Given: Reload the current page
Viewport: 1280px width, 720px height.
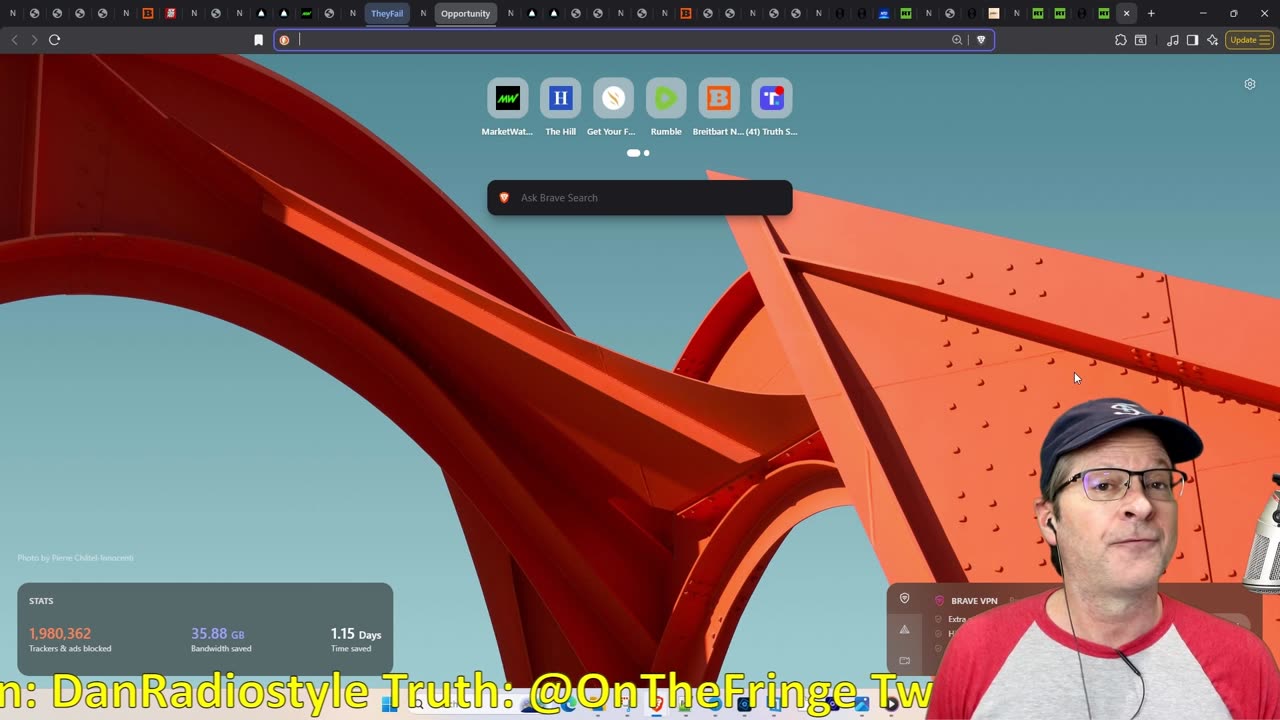Looking at the screenshot, I should pyautogui.click(x=55, y=40).
